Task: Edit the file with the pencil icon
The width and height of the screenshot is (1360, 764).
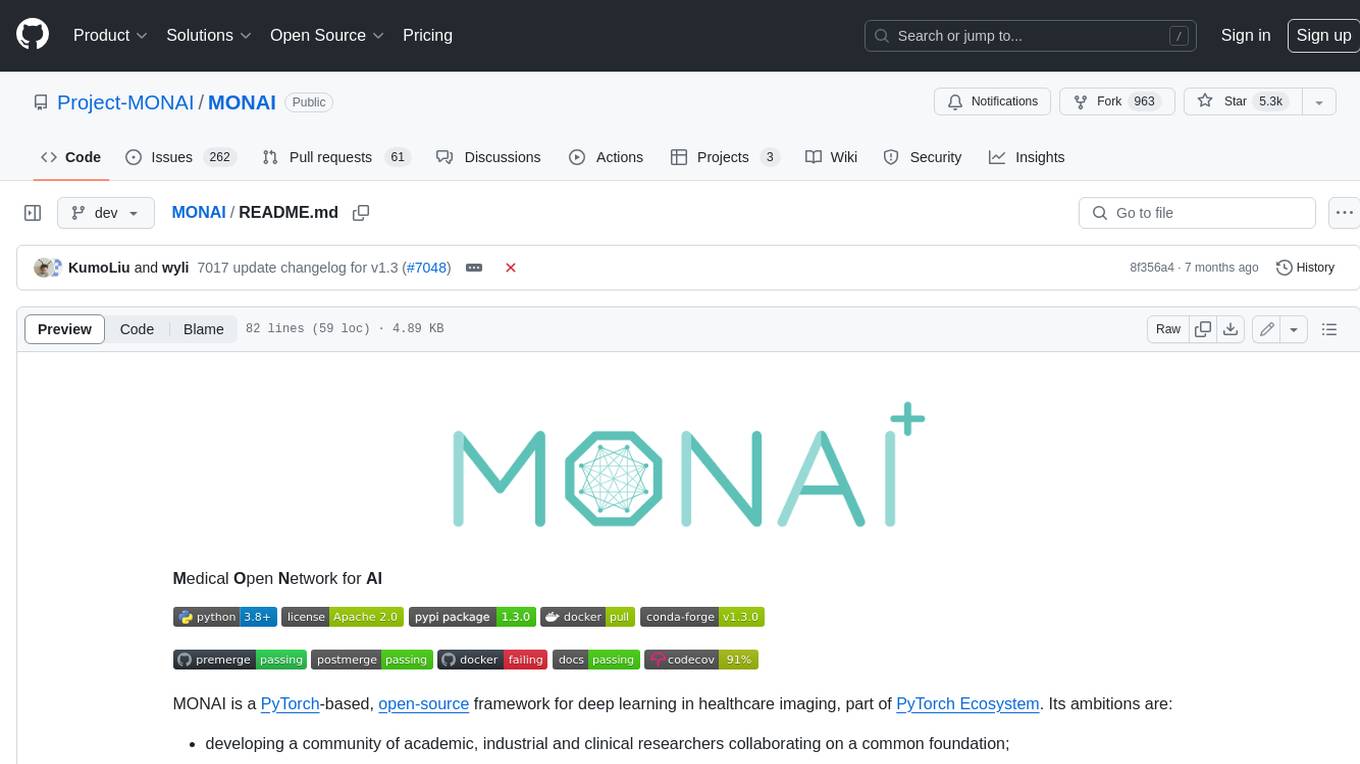Action: click(1267, 329)
